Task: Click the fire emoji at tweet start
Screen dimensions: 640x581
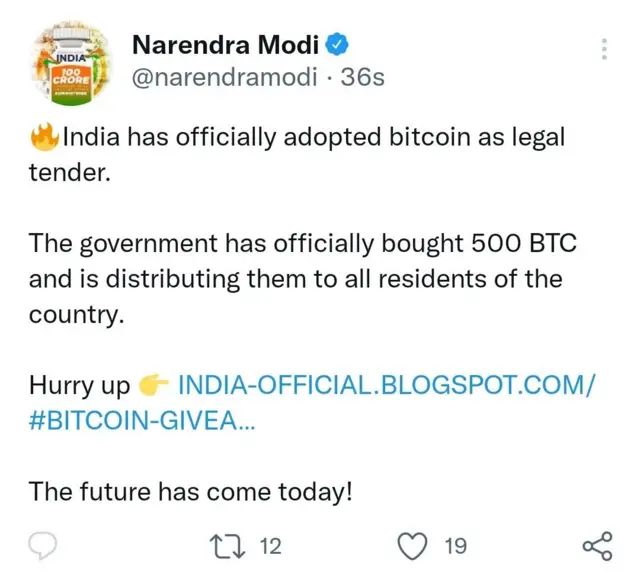Action: [44, 137]
